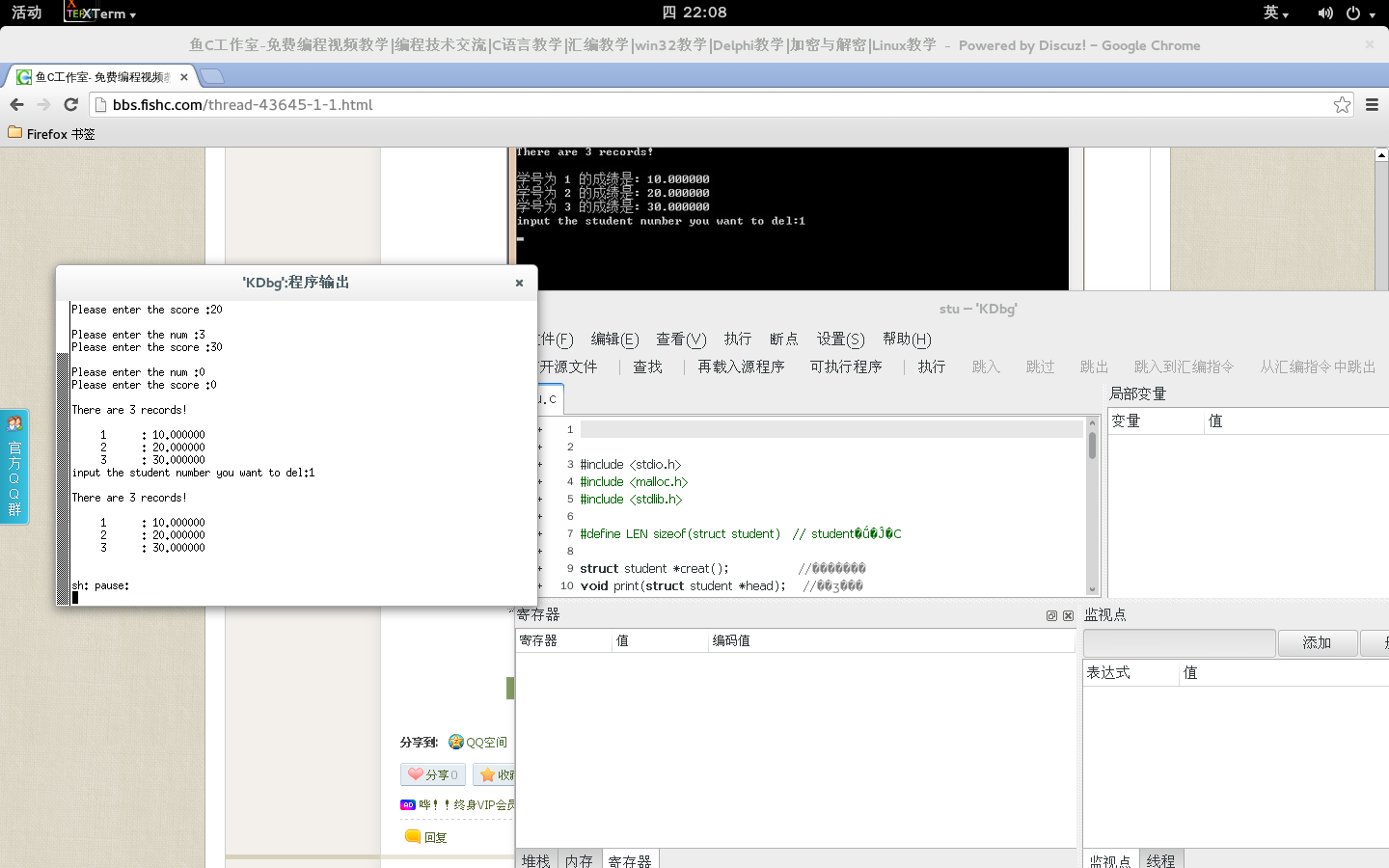Open the 英 input method menu
This screenshot has width=1389, height=868.
pos(1275,13)
